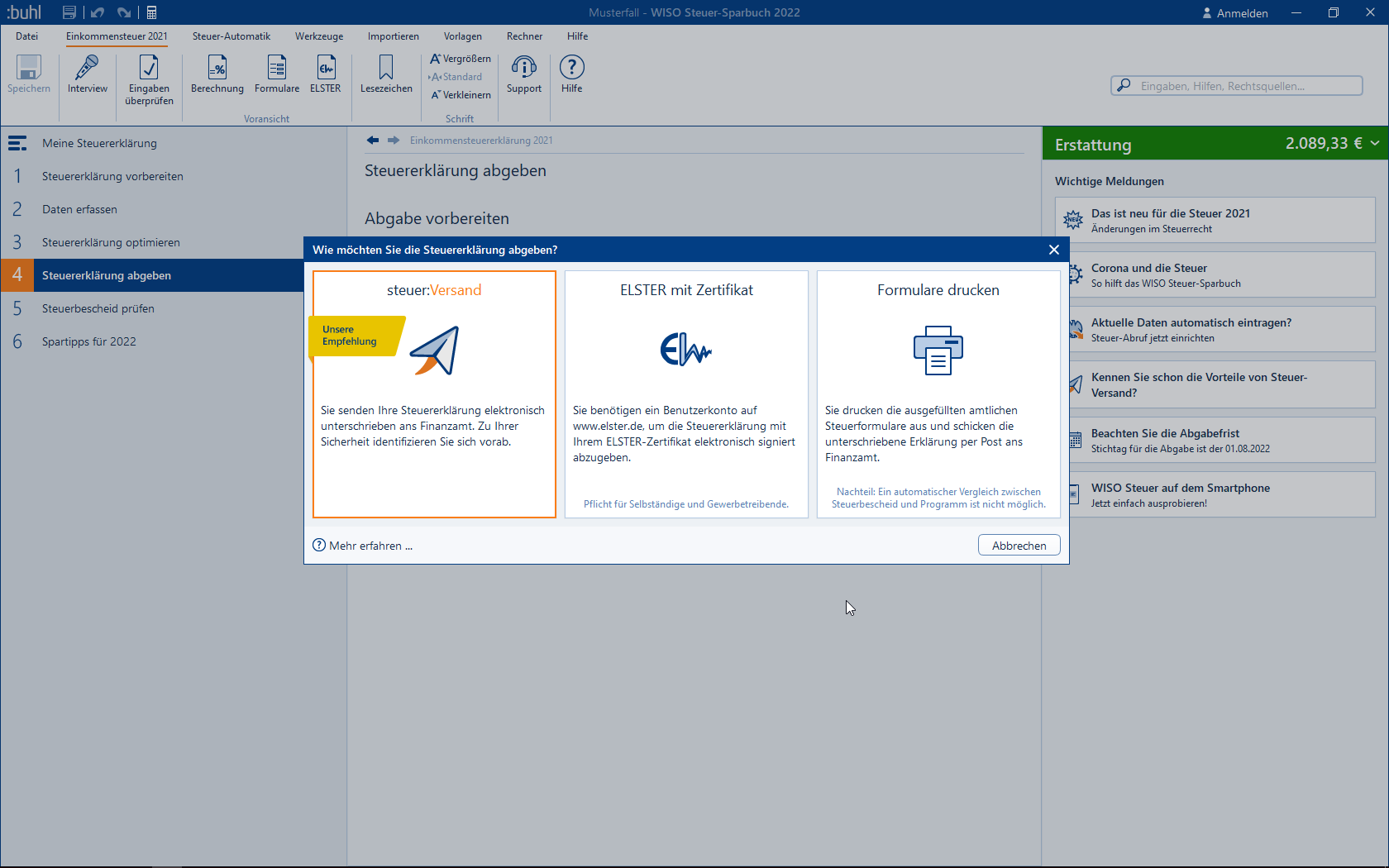Collapse the Meine Steuererklärung navigation menu
Screen dimensions: 1389x868
pos(17,143)
